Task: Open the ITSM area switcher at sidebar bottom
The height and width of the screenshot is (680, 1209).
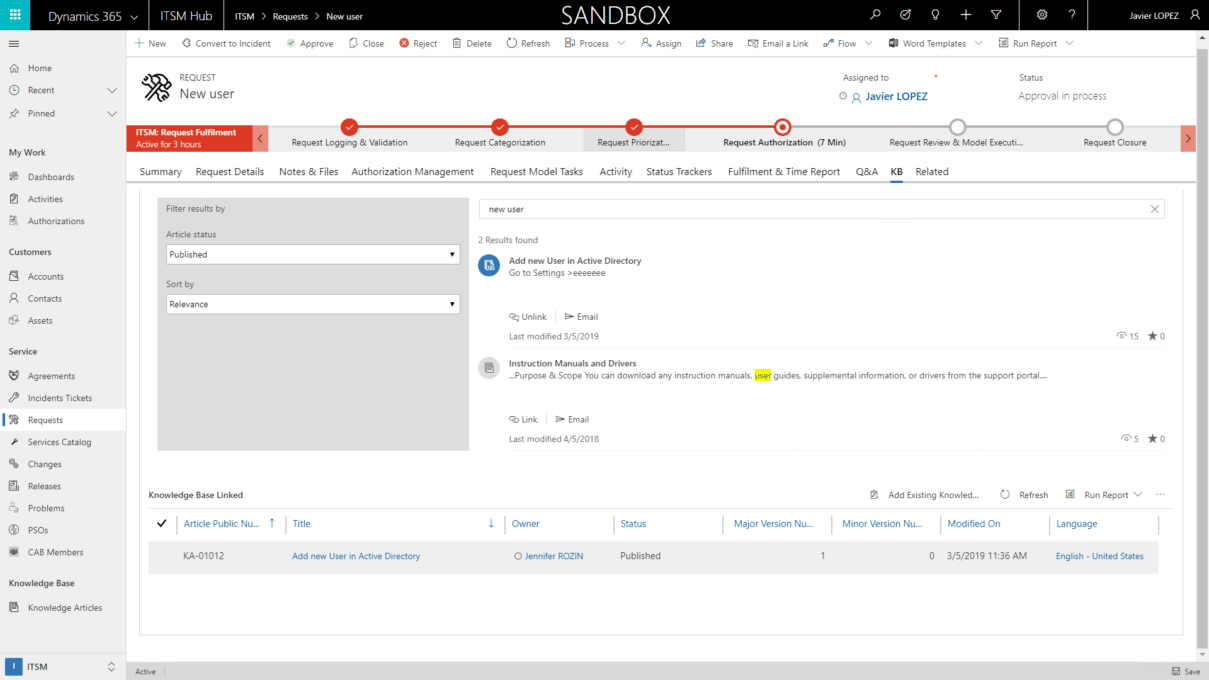Action: pos(63,667)
